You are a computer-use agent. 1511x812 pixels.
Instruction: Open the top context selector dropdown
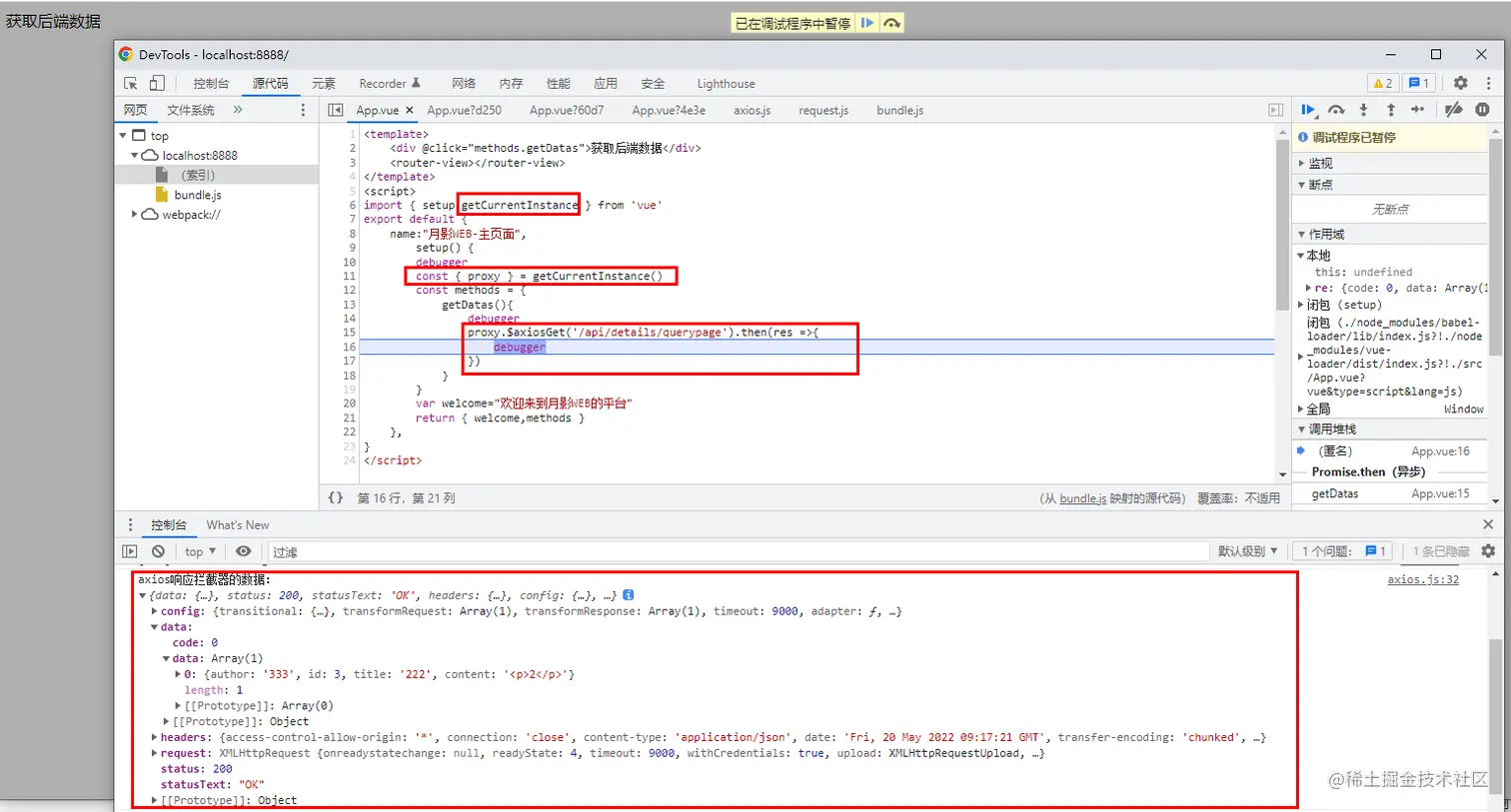(x=200, y=551)
